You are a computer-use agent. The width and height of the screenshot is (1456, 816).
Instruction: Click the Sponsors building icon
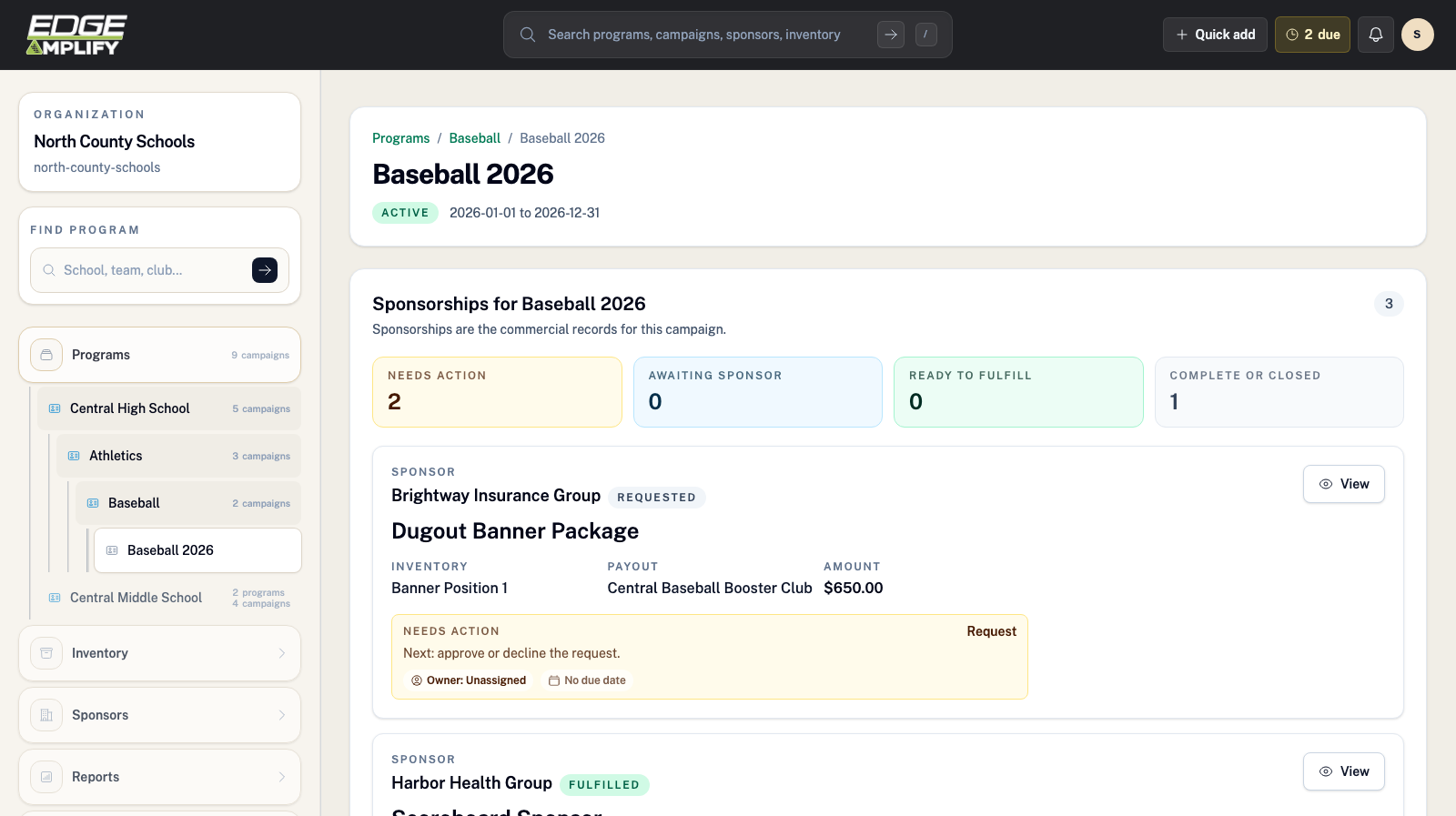pos(46,715)
